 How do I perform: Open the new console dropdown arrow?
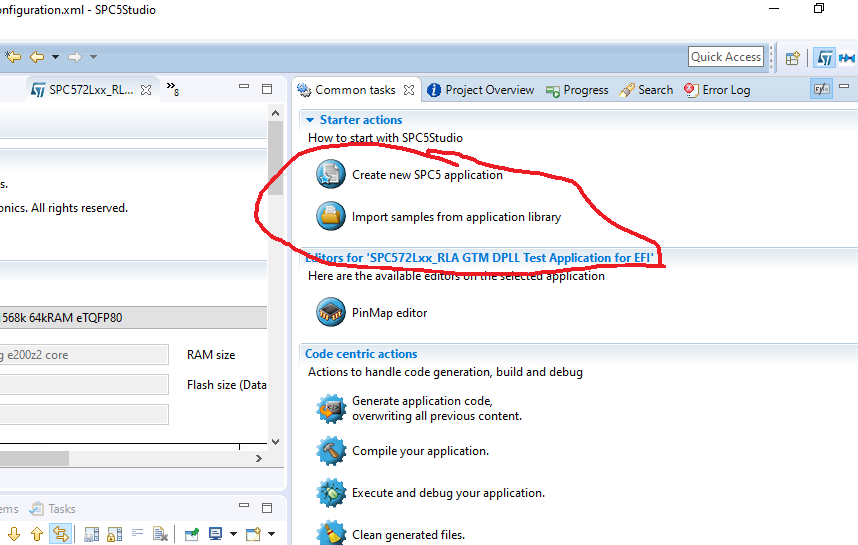(271, 534)
